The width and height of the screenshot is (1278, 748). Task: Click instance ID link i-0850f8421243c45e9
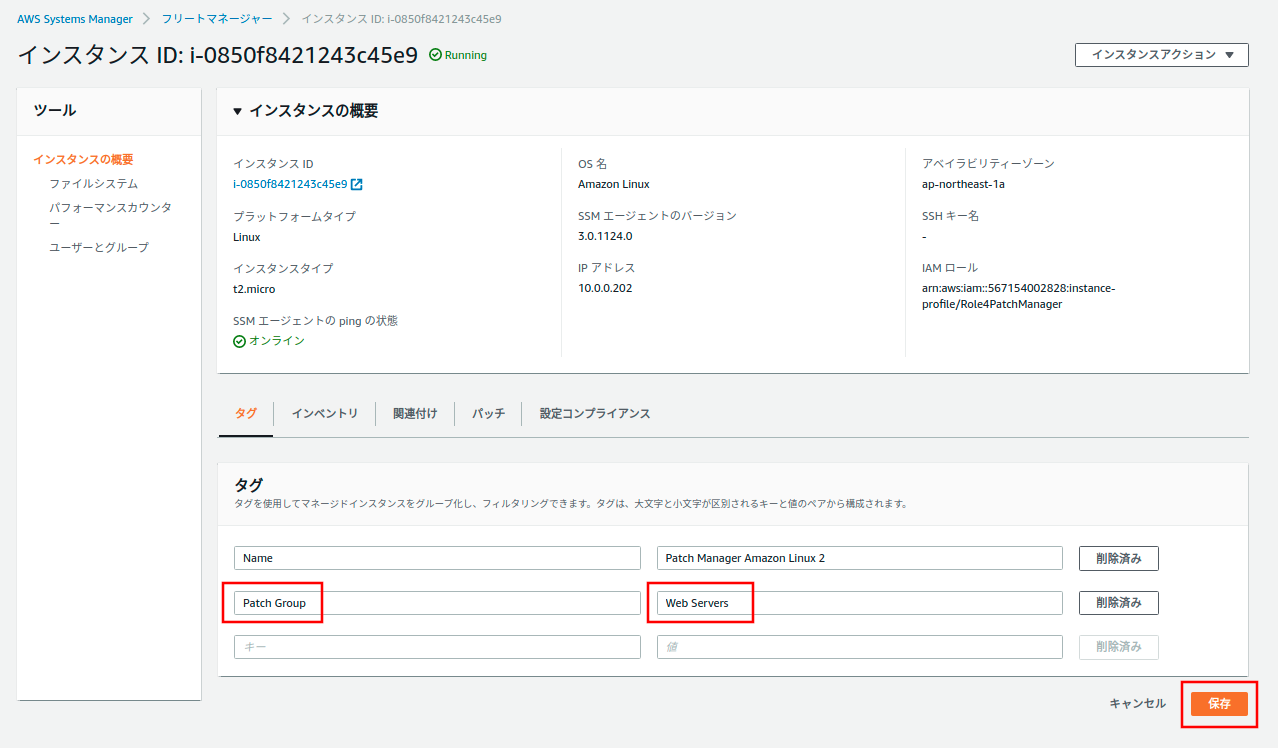(290, 184)
